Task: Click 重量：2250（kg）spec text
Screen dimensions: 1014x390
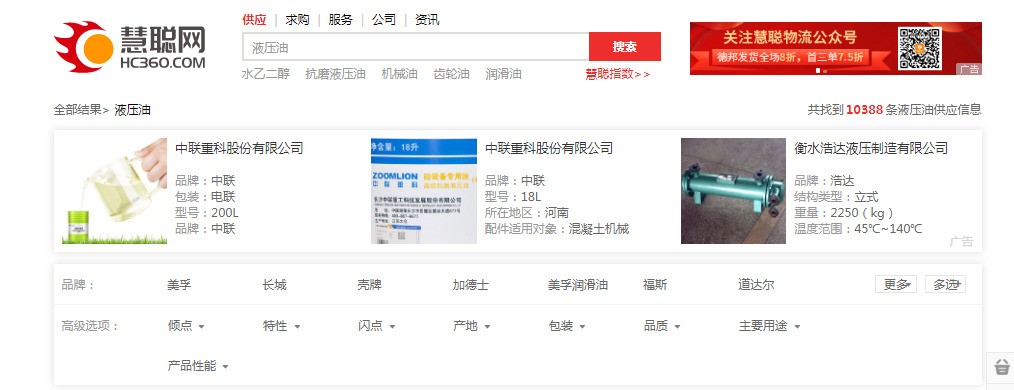Action: point(844,213)
